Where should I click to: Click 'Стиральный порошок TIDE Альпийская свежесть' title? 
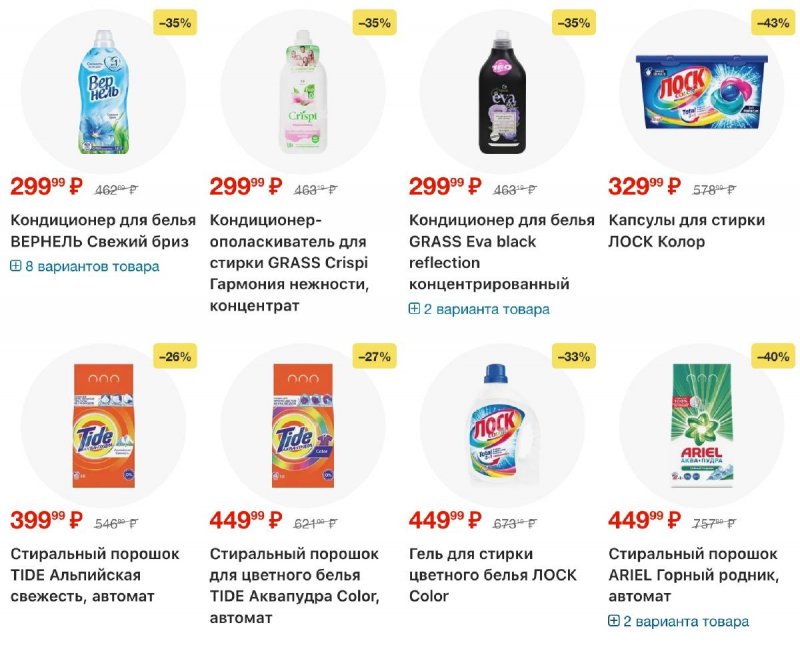(x=95, y=575)
